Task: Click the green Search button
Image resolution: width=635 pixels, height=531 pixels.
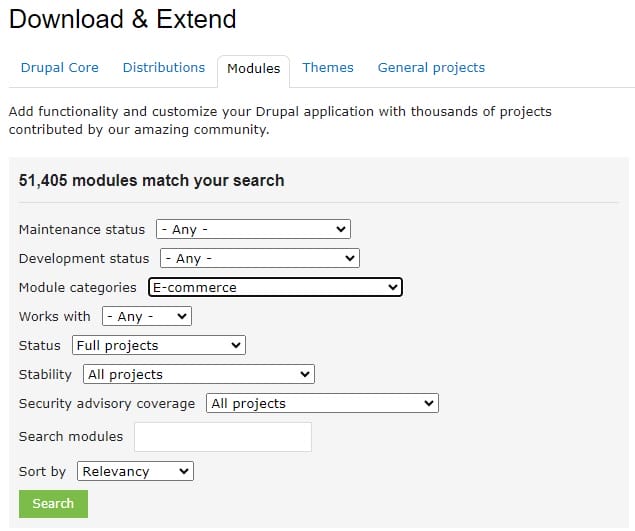Action: click(53, 504)
